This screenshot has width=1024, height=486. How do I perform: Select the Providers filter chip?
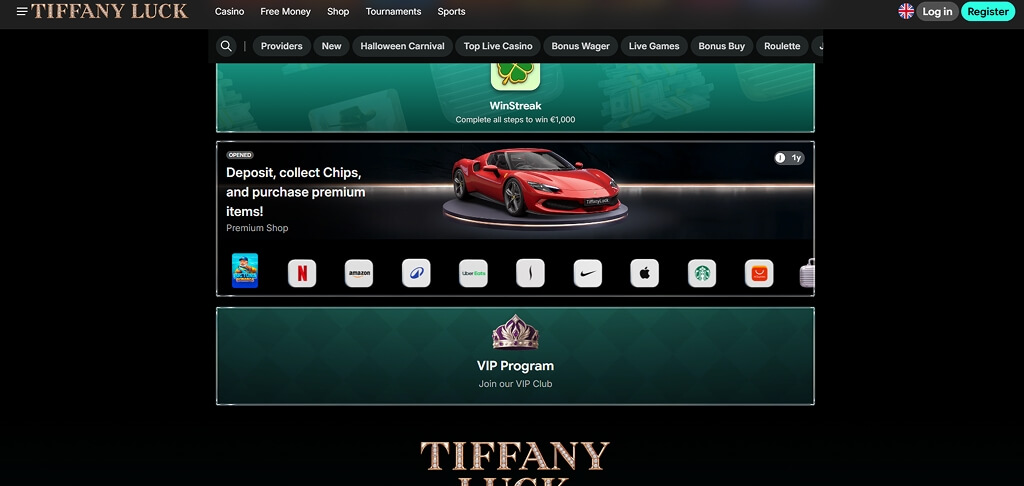coord(281,46)
